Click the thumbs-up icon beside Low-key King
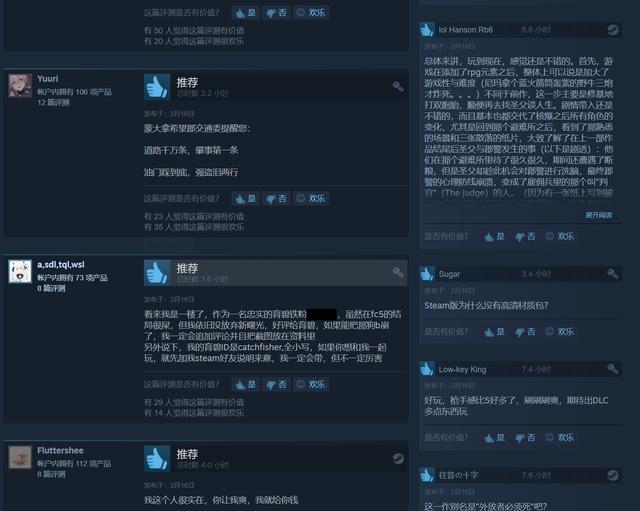Image resolution: width=640 pixels, height=511 pixels. coord(427,369)
